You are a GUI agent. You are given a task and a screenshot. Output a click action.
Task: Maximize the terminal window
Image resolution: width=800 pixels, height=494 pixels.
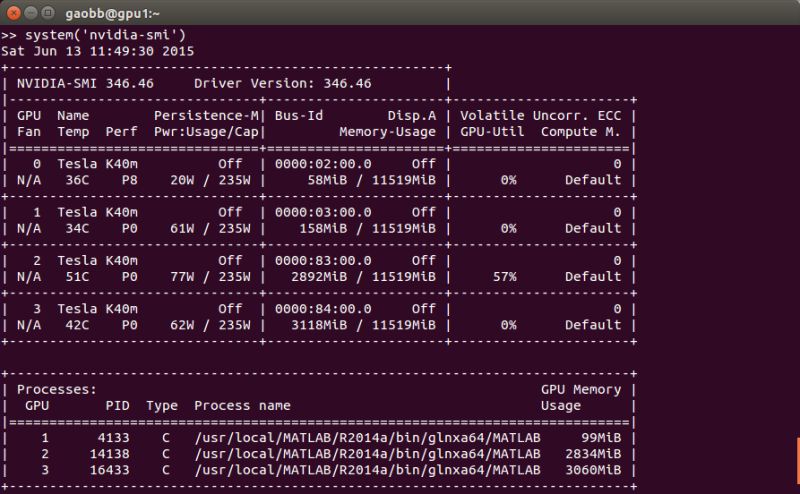click(47, 13)
